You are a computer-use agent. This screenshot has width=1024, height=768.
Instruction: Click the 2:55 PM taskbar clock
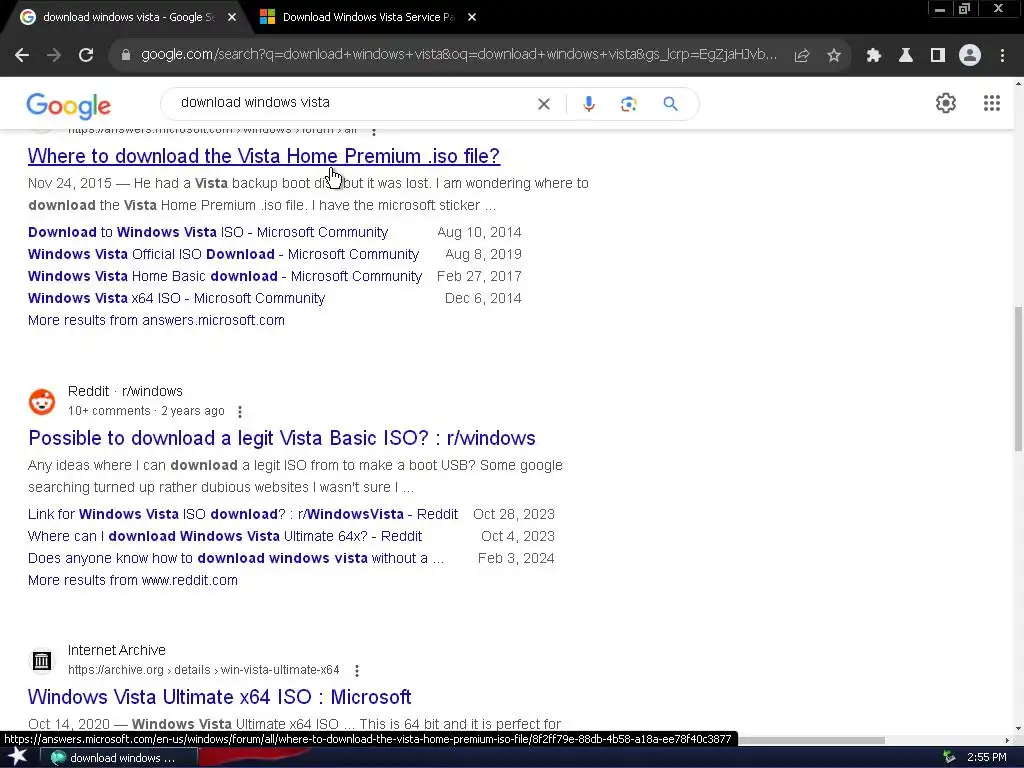point(987,758)
